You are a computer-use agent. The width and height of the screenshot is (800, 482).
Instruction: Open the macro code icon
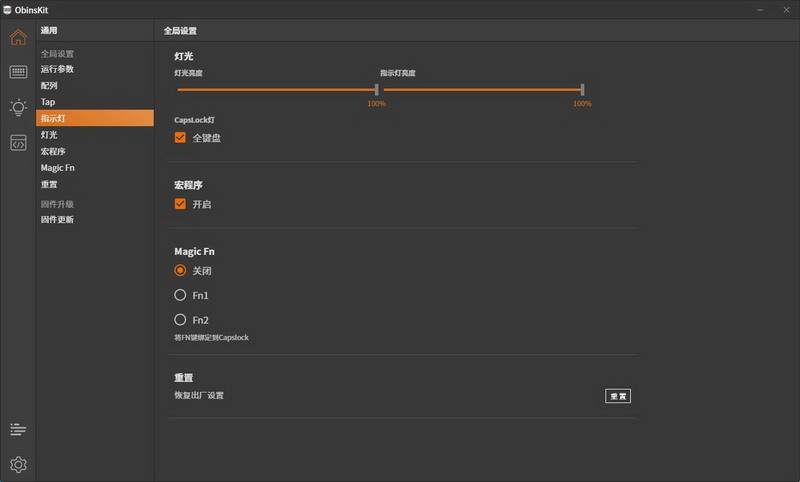tap(18, 143)
